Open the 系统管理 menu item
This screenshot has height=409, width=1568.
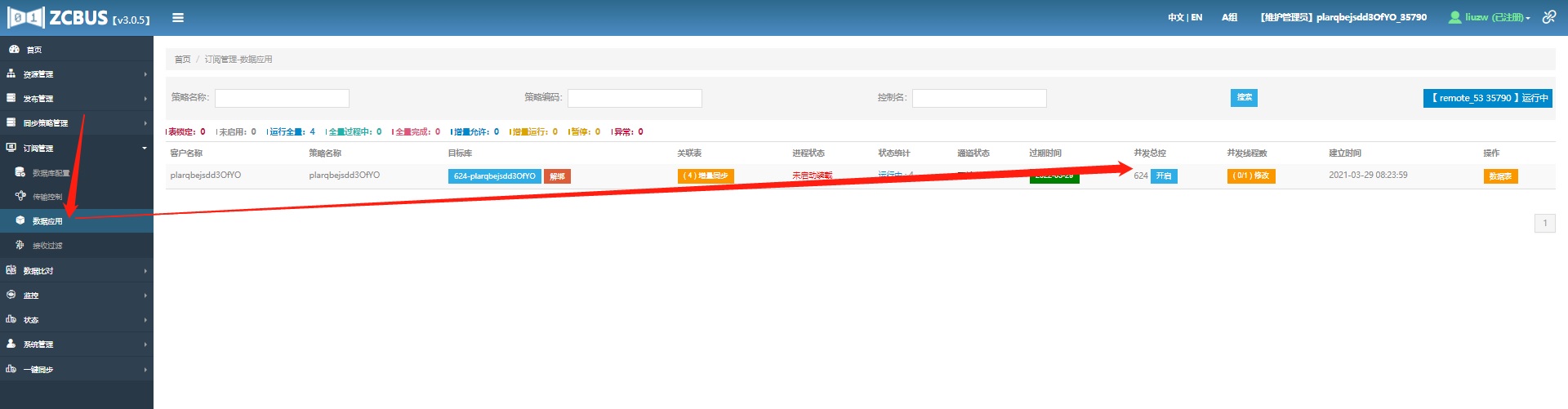(77, 345)
